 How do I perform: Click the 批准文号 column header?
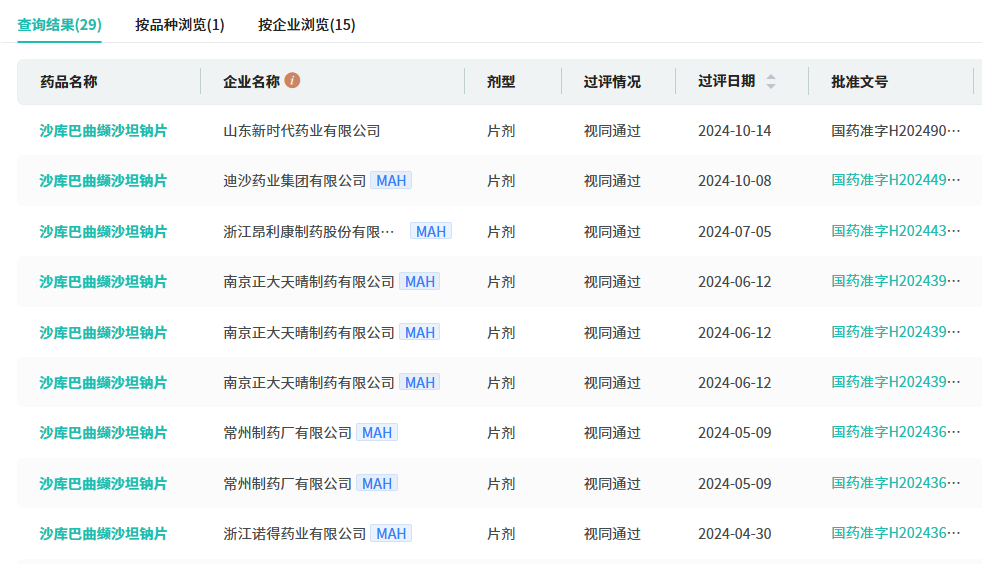point(859,81)
